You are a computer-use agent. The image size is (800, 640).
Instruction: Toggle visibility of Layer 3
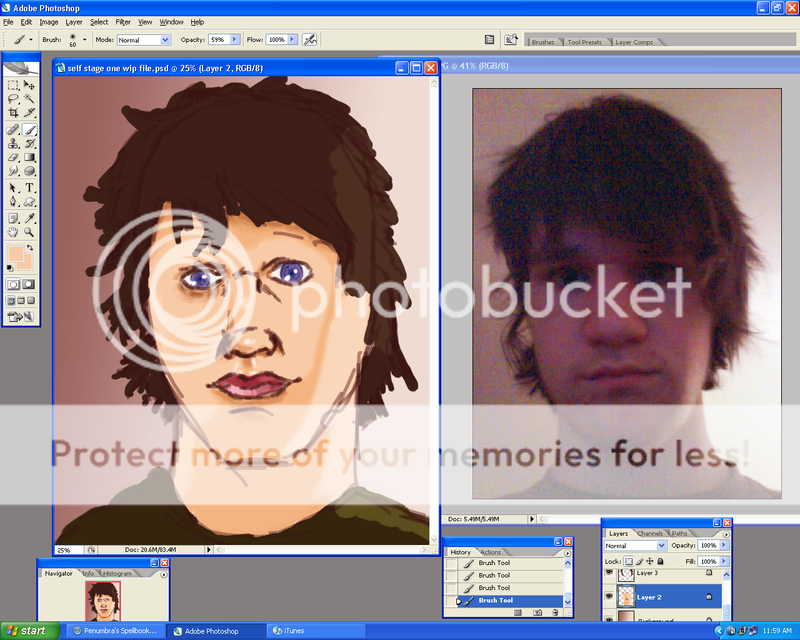(611, 572)
